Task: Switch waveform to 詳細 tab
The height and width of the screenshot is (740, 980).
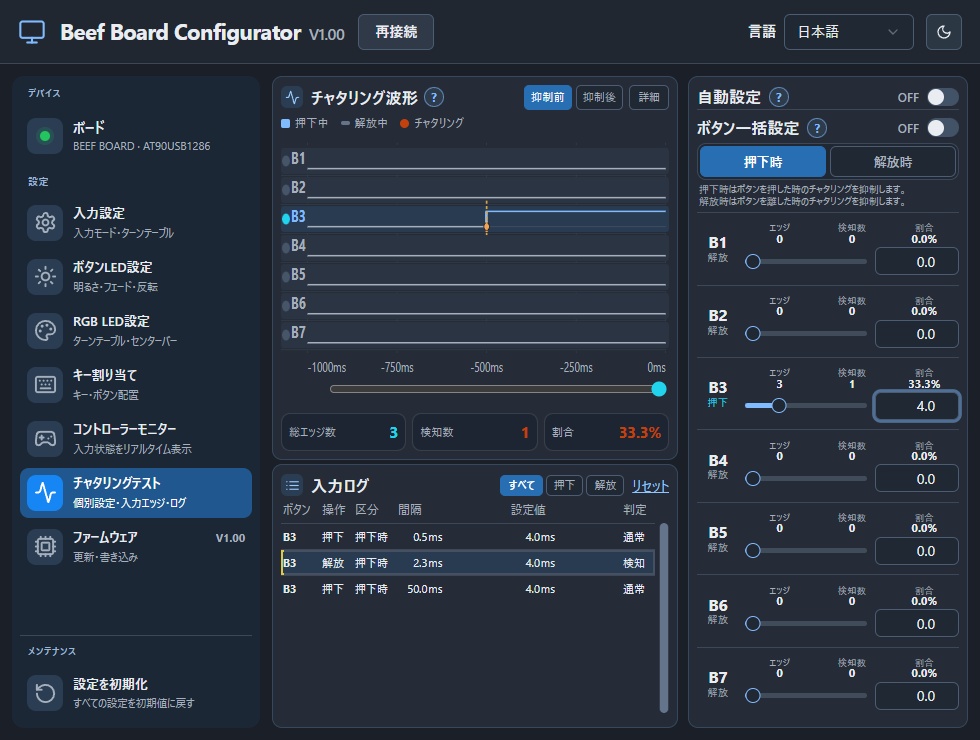Action: click(649, 98)
